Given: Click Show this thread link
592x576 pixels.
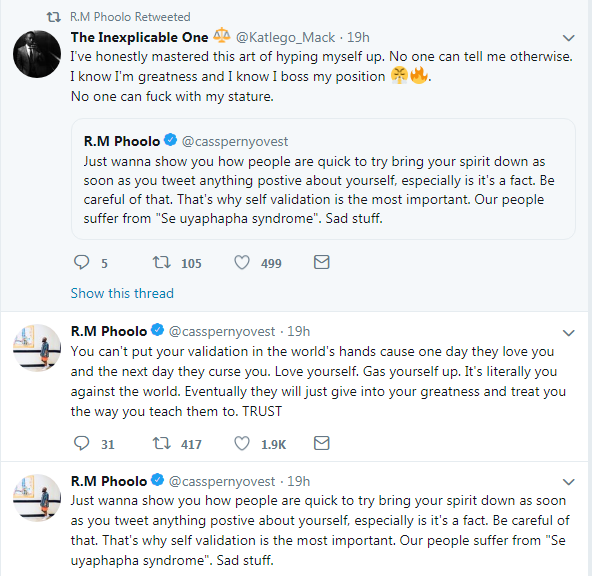Looking at the screenshot, I should point(122,293).
